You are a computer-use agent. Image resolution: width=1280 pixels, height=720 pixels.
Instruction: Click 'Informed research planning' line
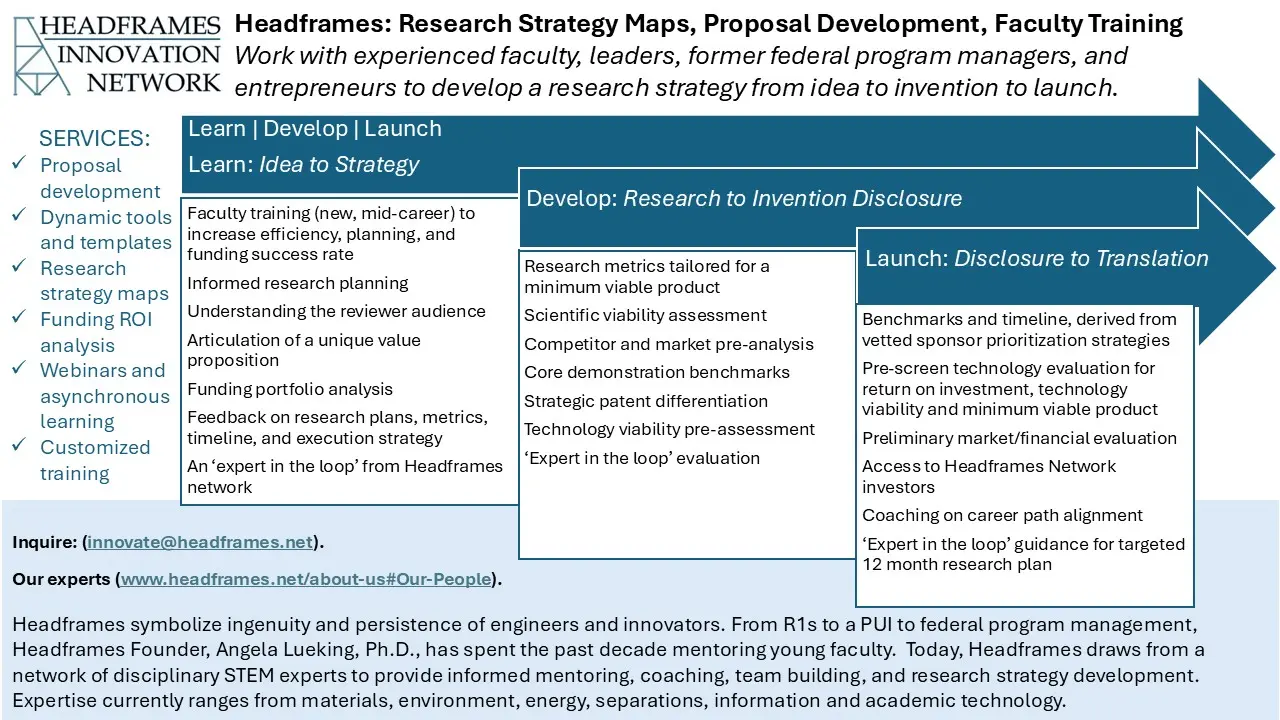298,283
